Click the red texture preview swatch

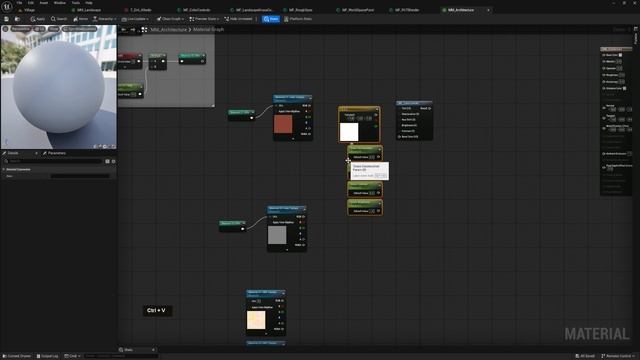(283, 124)
